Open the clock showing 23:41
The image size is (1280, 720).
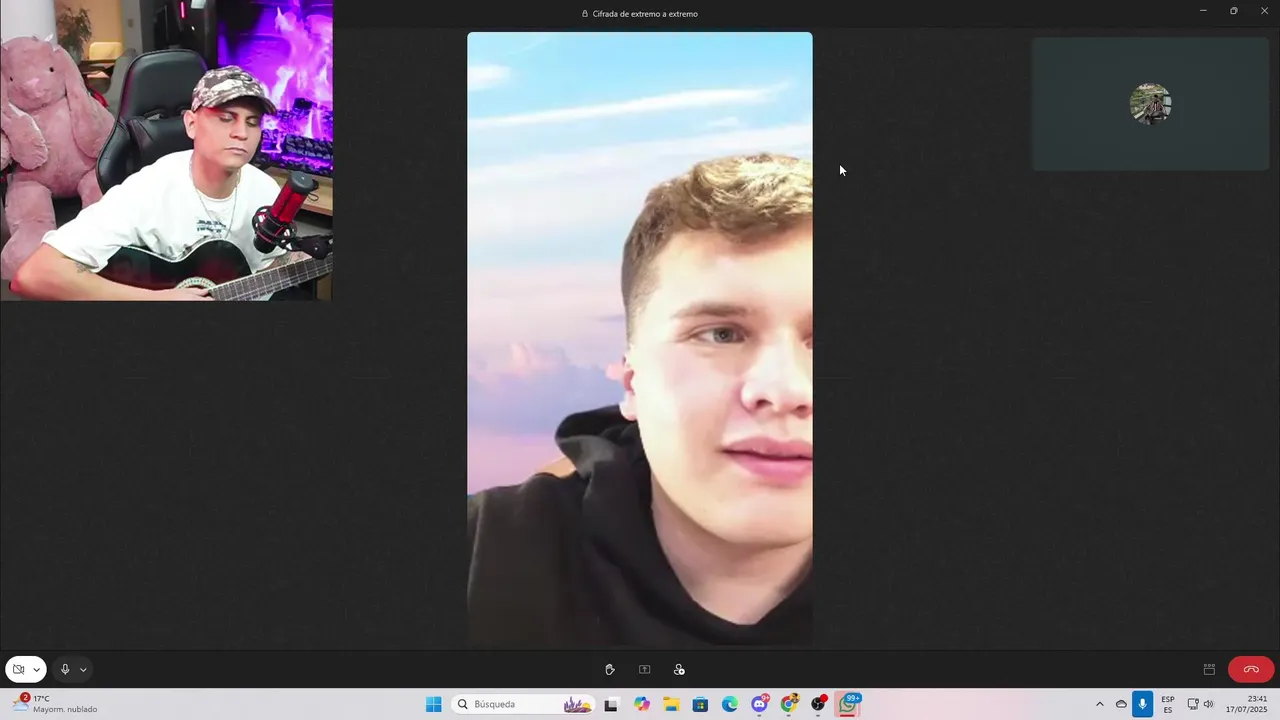point(1247,704)
